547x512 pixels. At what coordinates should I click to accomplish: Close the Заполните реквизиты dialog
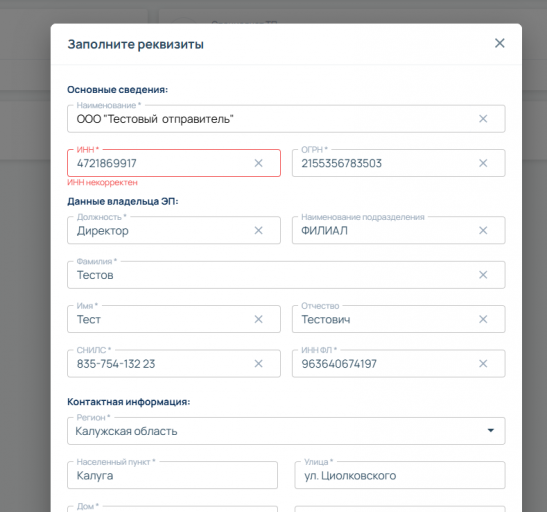tap(500, 43)
